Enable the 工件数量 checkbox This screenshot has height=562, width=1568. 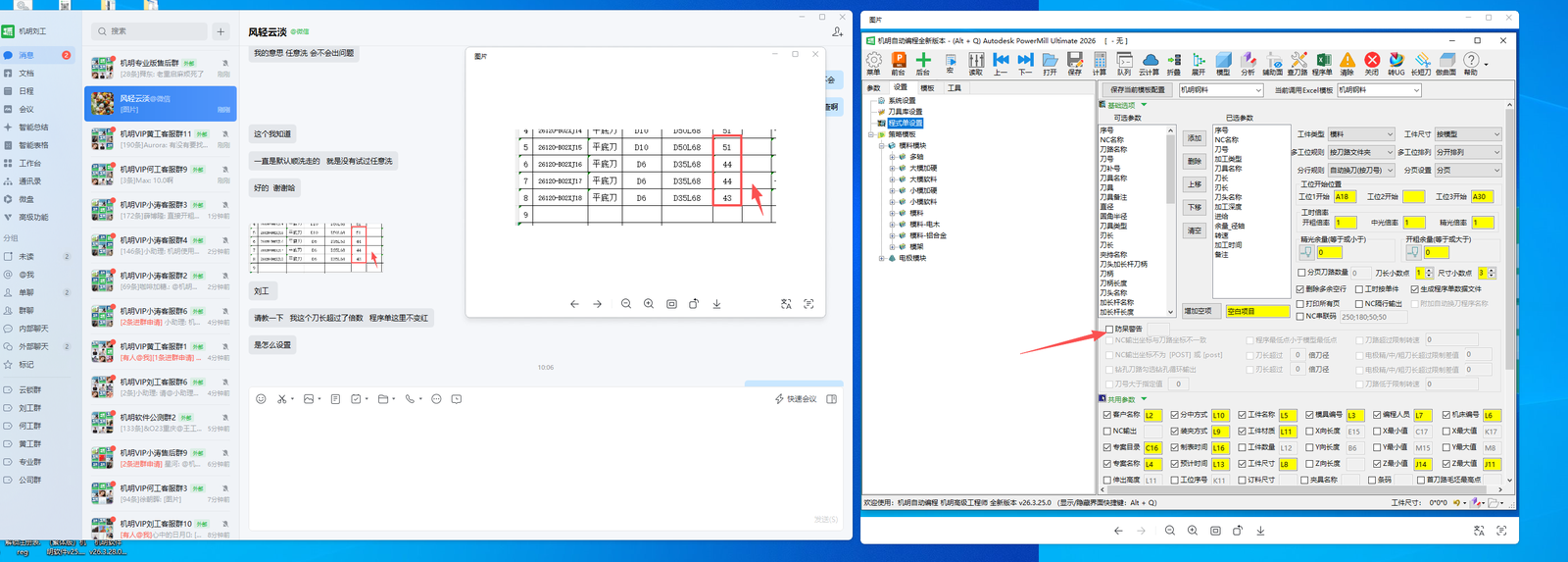pyautogui.click(x=1242, y=447)
